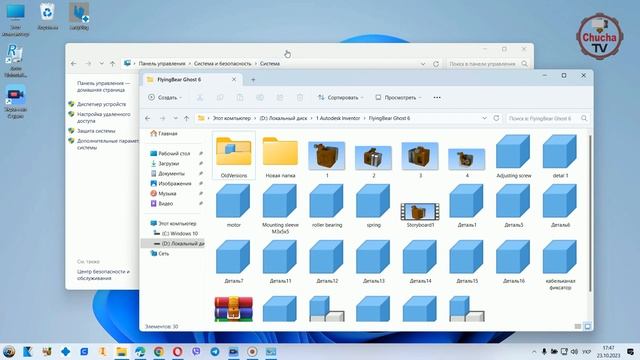Add a new Explorer tab

pyautogui.click(x=253, y=80)
